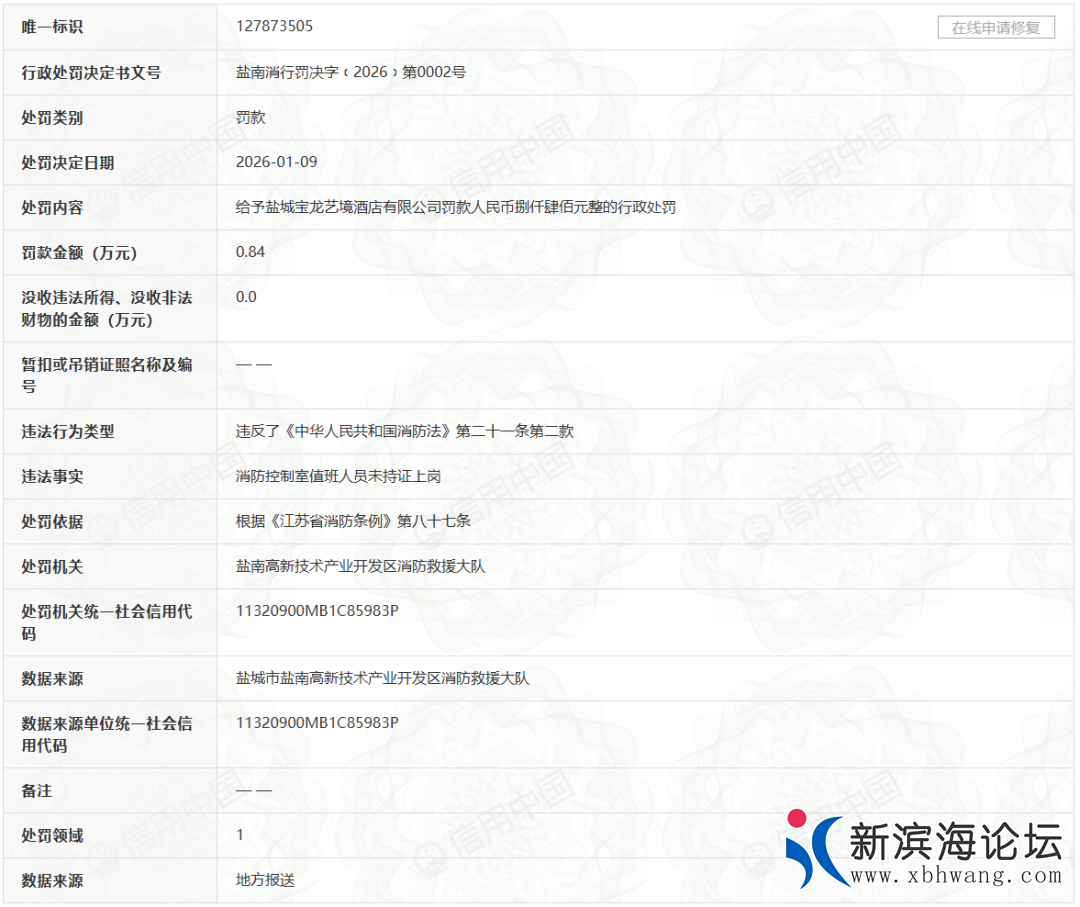Image resolution: width=1080 pixels, height=907 pixels.
Task: Click the penalty type value 罚款
Action: coord(250,117)
